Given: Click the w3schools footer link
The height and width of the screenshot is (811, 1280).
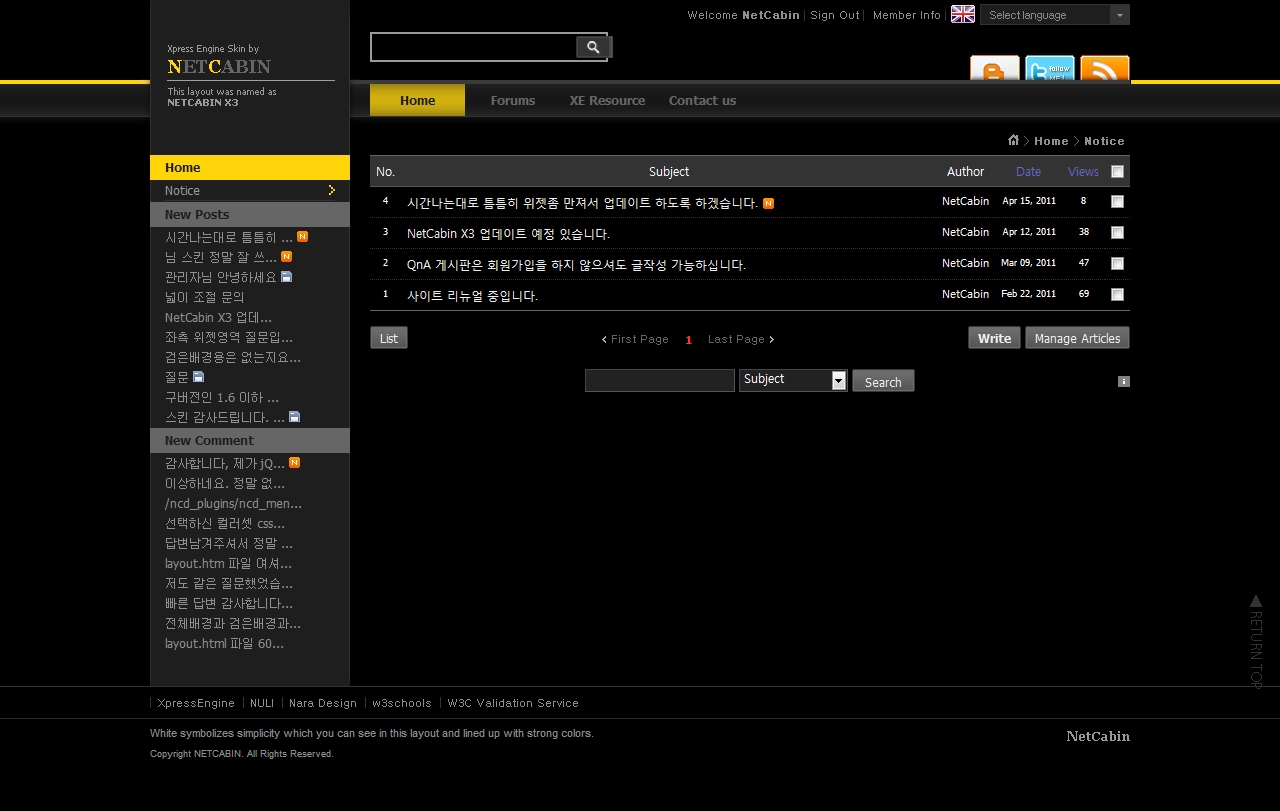Looking at the screenshot, I should [402, 703].
